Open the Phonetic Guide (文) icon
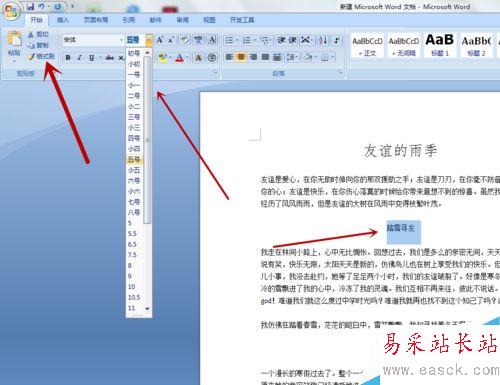This screenshot has height=385, width=500. [198, 40]
